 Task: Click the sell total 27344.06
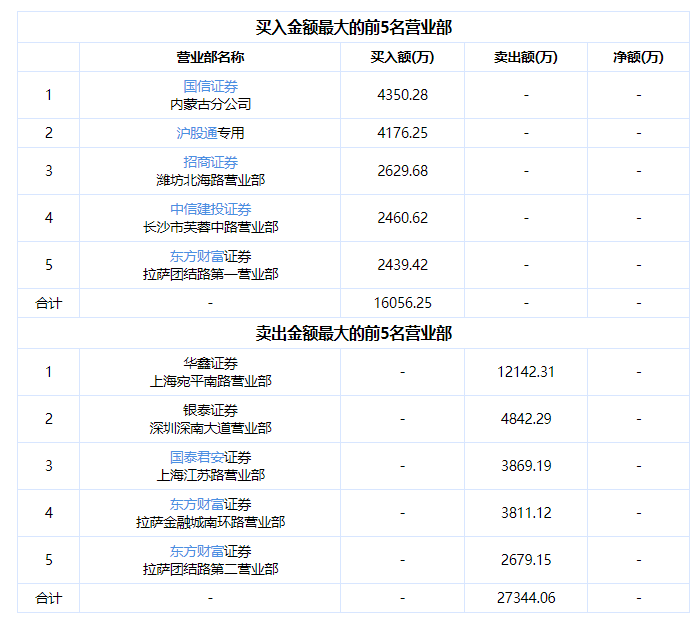(526, 597)
